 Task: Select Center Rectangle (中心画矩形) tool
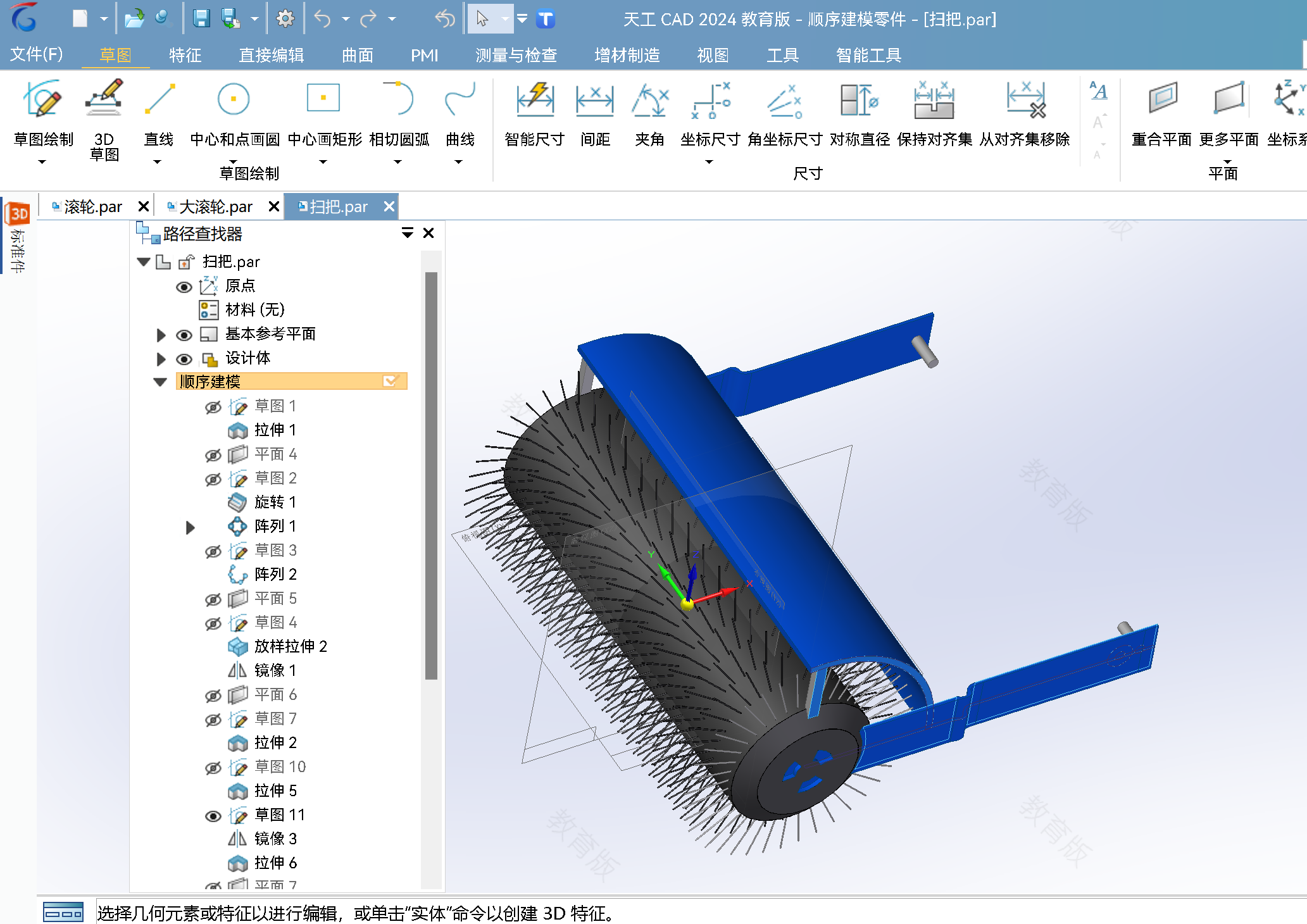[324, 114]
